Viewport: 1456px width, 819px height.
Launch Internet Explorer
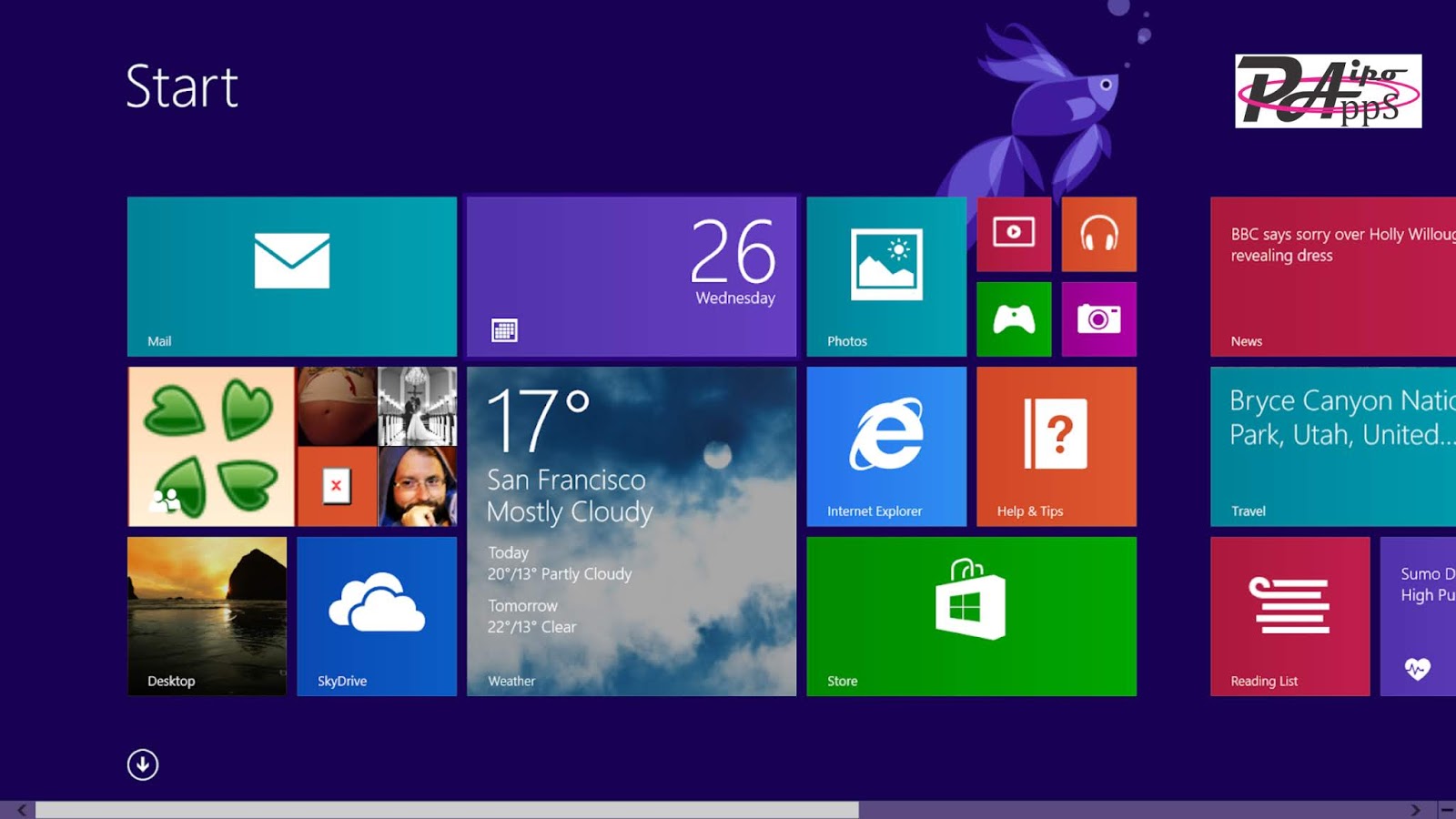click(885, 446)
